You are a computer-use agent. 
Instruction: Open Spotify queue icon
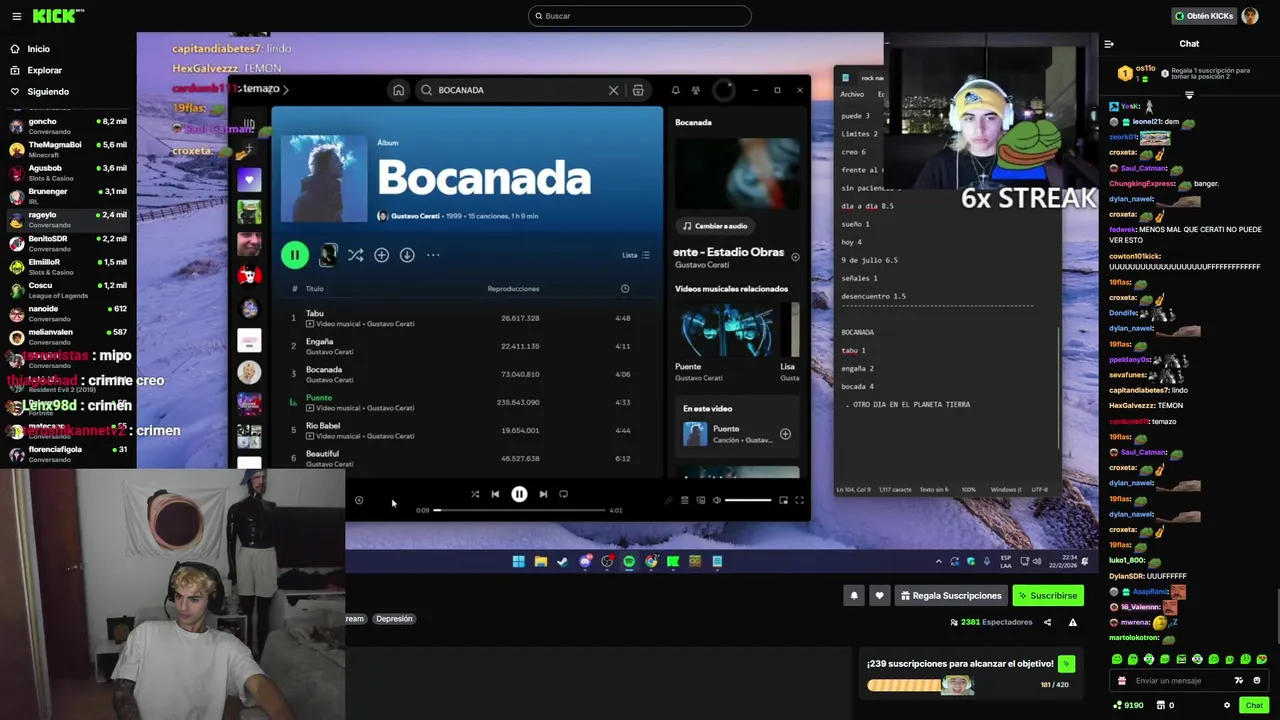click(685, 500)
